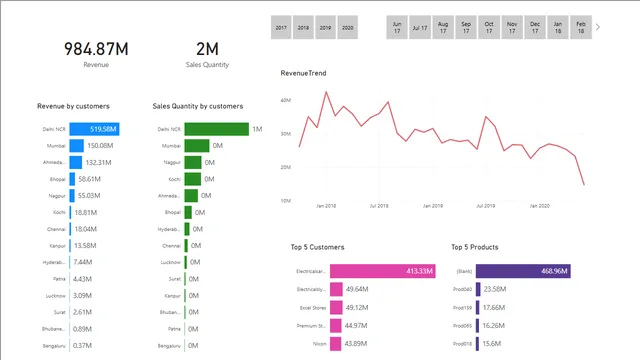This screenshot has height=360, width=640.
Task: Choose the Feb 18 month tile
Action: pyautogui.click(x=581, y=27)
